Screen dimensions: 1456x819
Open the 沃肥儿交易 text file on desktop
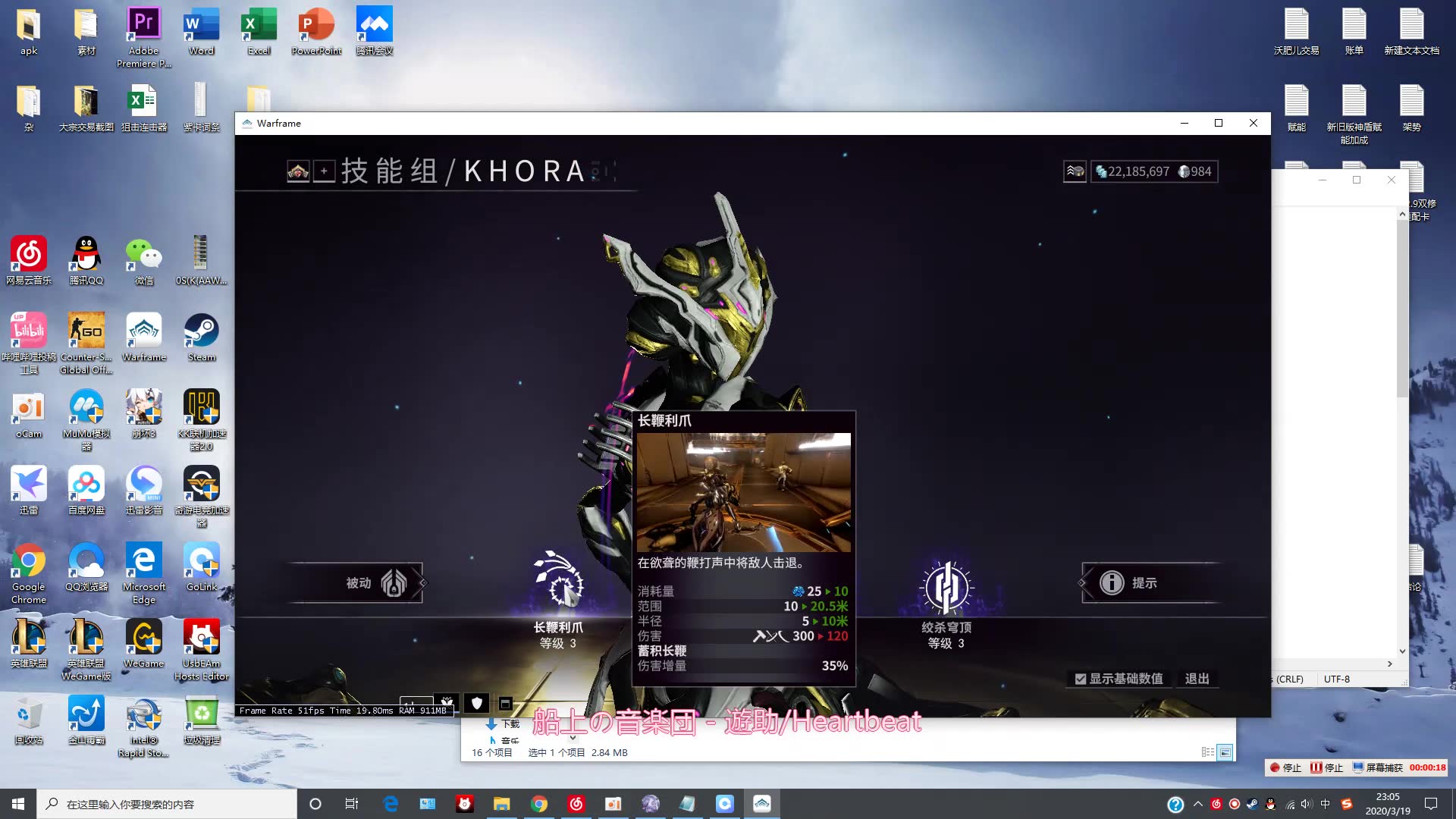[1296, 31]
